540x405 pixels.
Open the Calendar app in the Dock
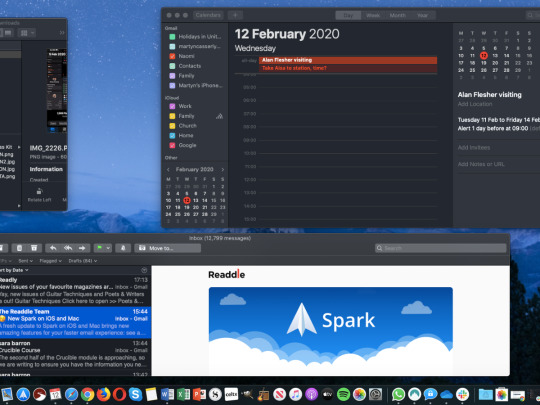[x=55, y=394]
